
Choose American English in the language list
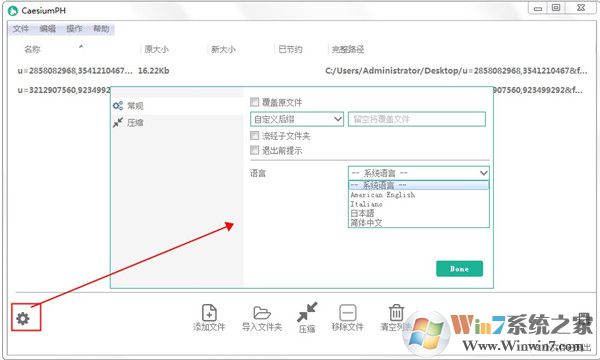(419, 195)
